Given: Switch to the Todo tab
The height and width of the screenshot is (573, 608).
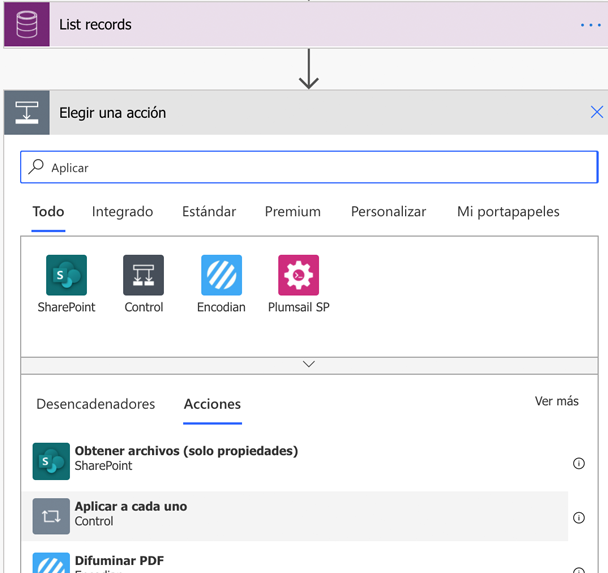Looking at the screenshot, I should point(48,212).
